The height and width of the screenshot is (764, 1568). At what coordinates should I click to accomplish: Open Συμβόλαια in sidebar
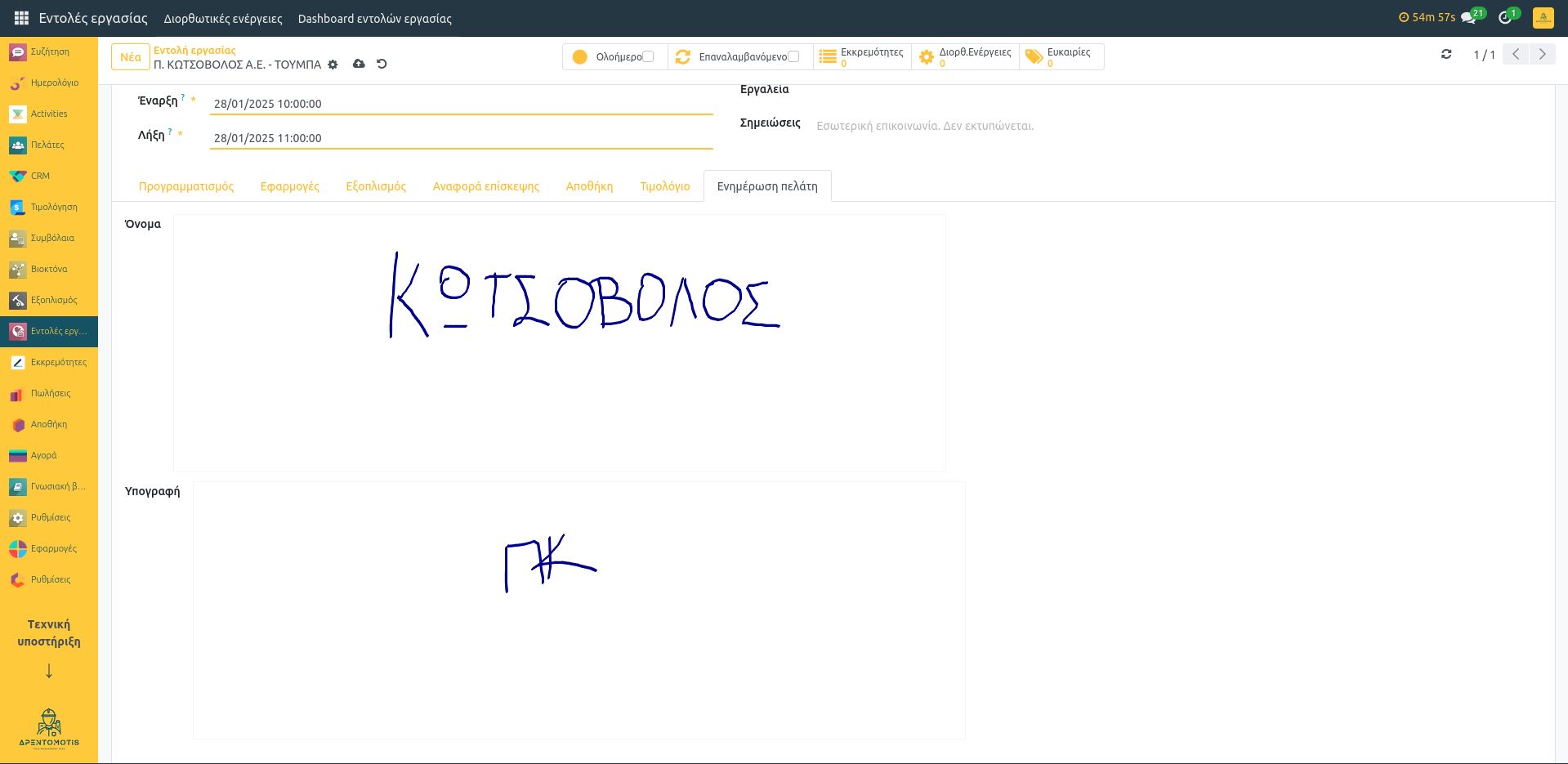click(49, 238)
